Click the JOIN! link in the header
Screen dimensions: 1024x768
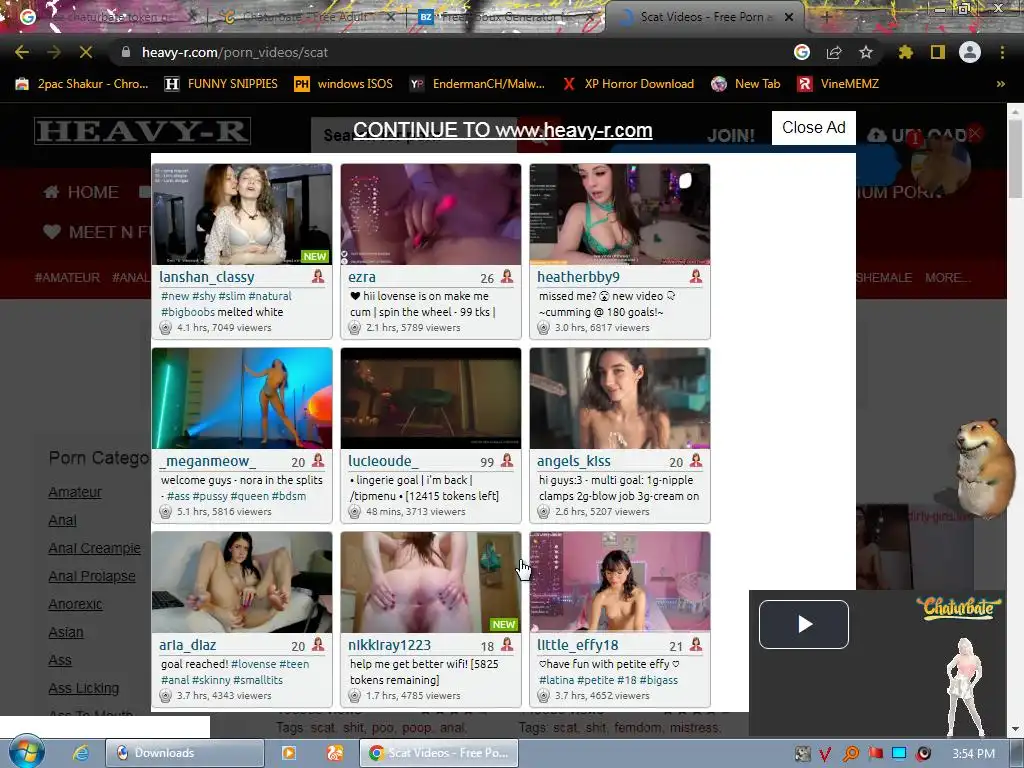(731, 135)
